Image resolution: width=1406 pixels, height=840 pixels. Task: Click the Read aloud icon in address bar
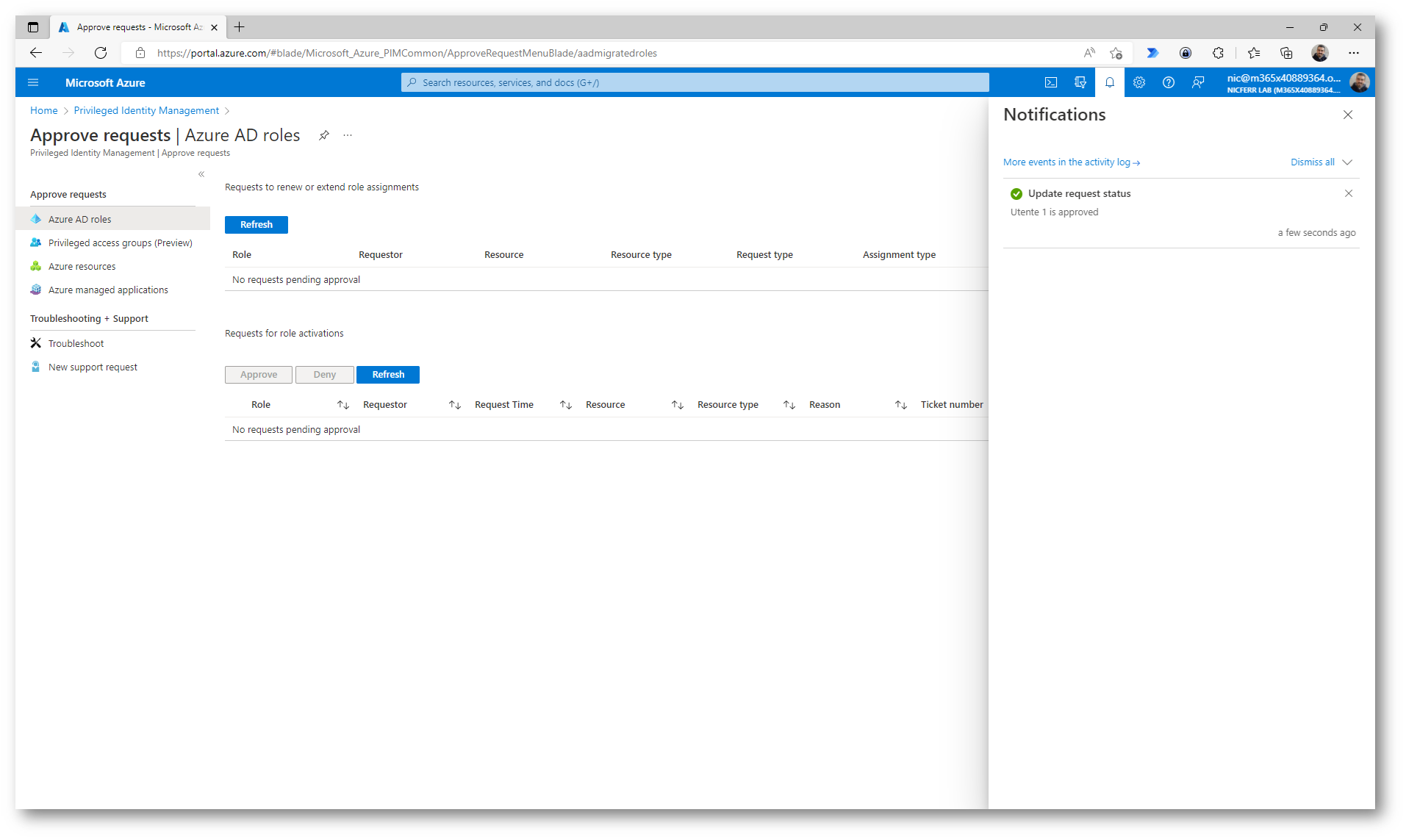[x=1089, y=53]
